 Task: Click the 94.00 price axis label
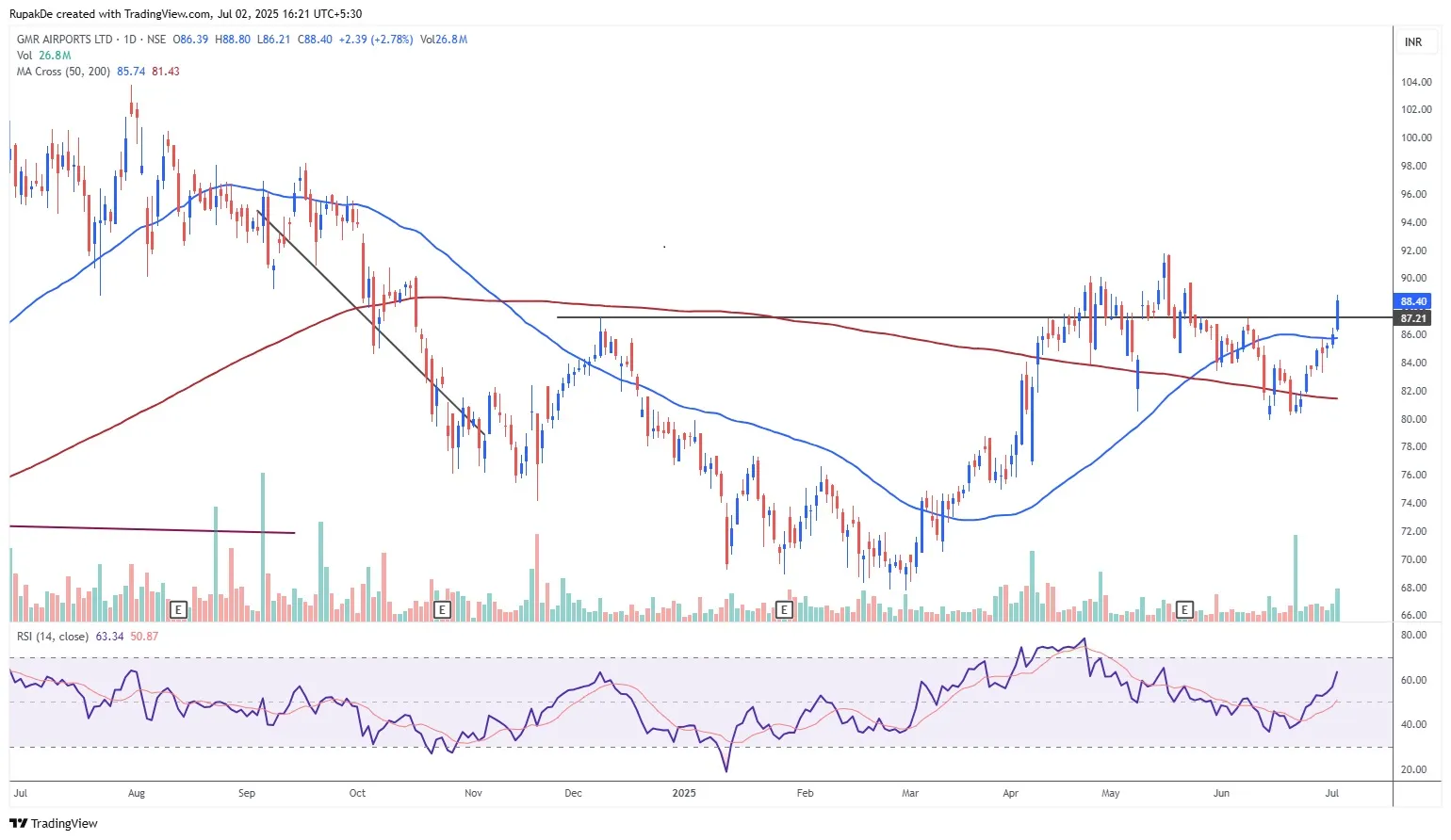click(x=1413, y=222)
